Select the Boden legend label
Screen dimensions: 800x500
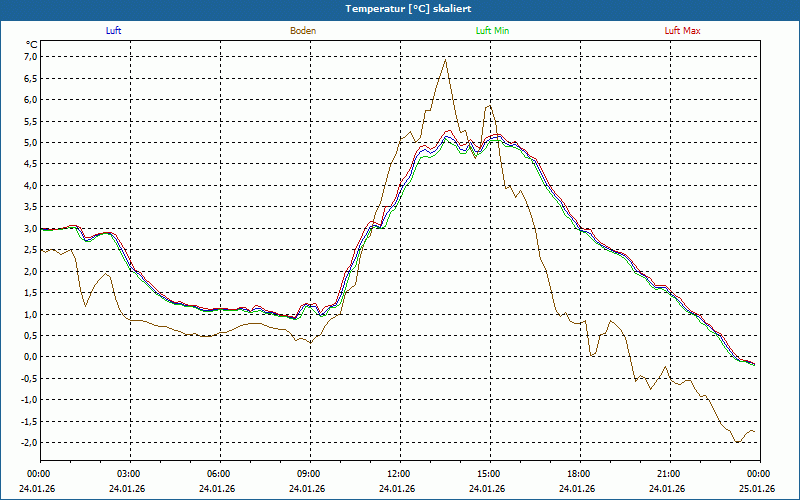(x=303, y=31)
